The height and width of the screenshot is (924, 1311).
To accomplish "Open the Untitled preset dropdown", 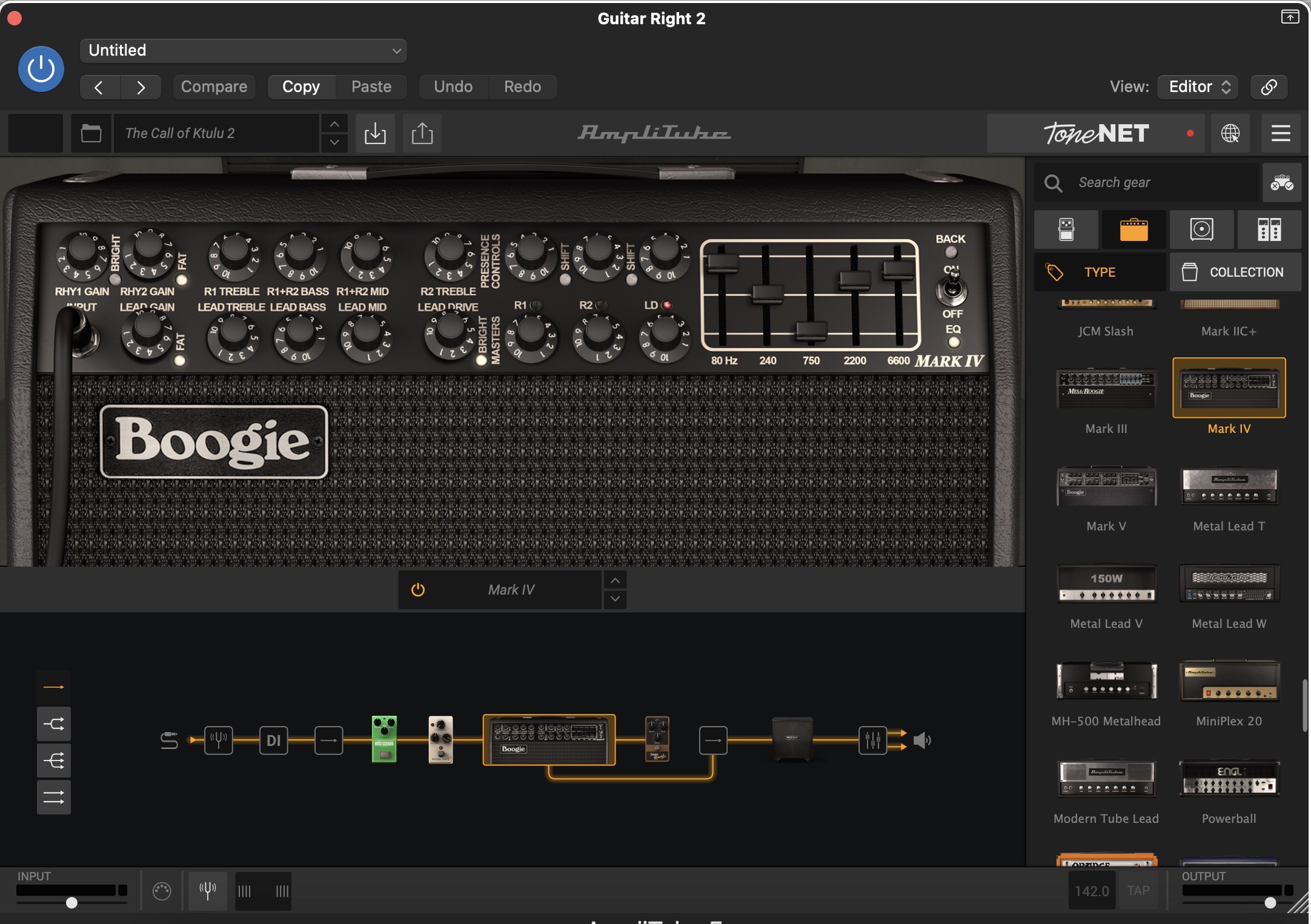I will (243, 50).
